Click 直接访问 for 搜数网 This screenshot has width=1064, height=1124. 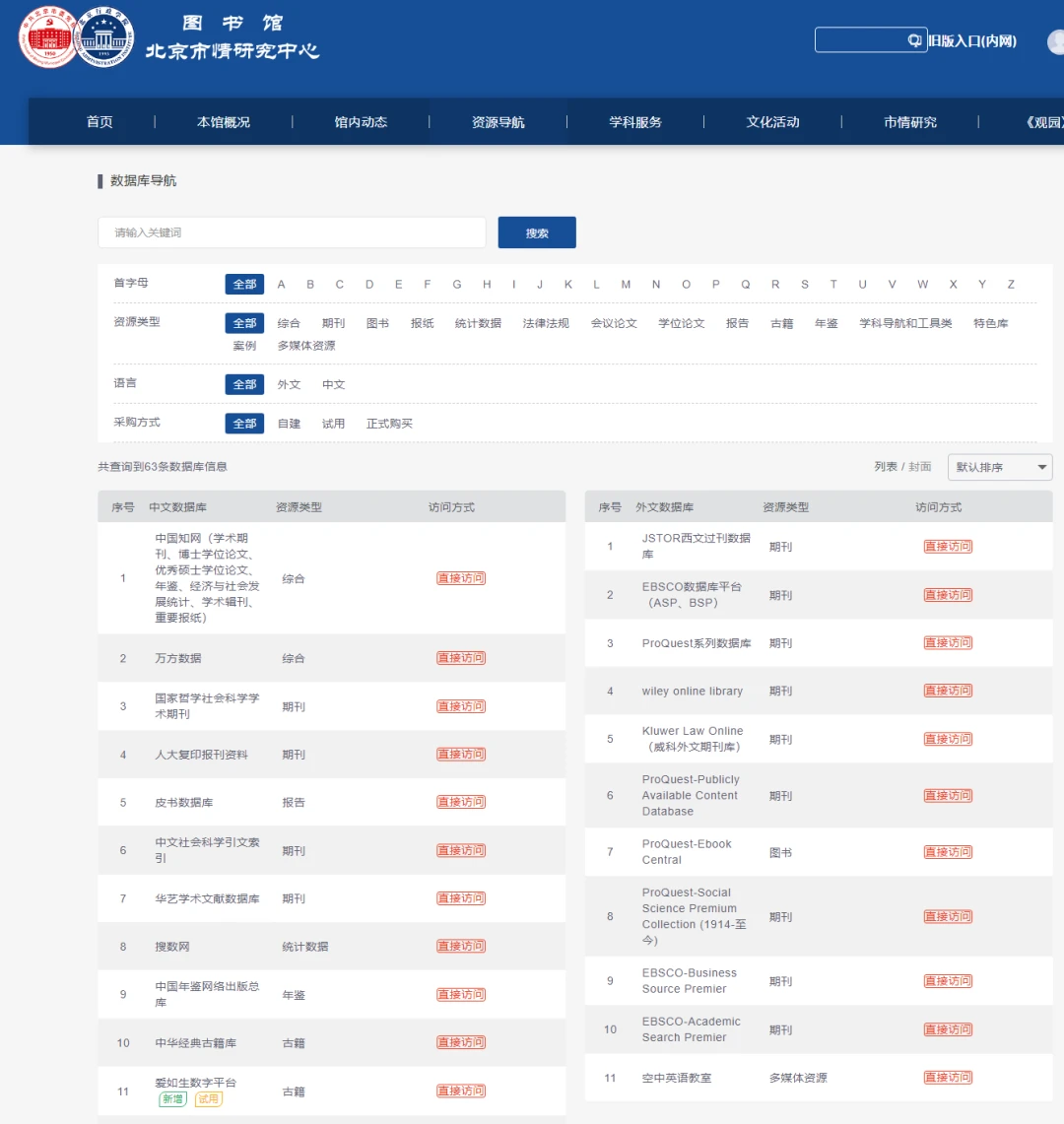(x=461, y=947)
